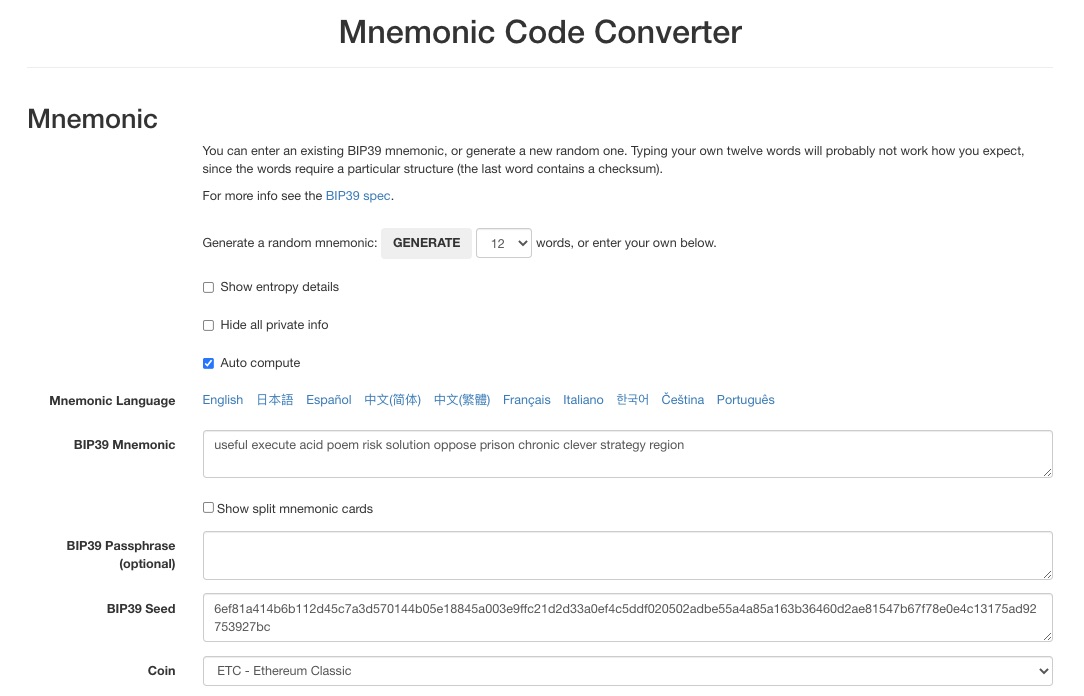Enable Show entropy details checkbox
1084x696 pixels.
[x=208, y=288]
